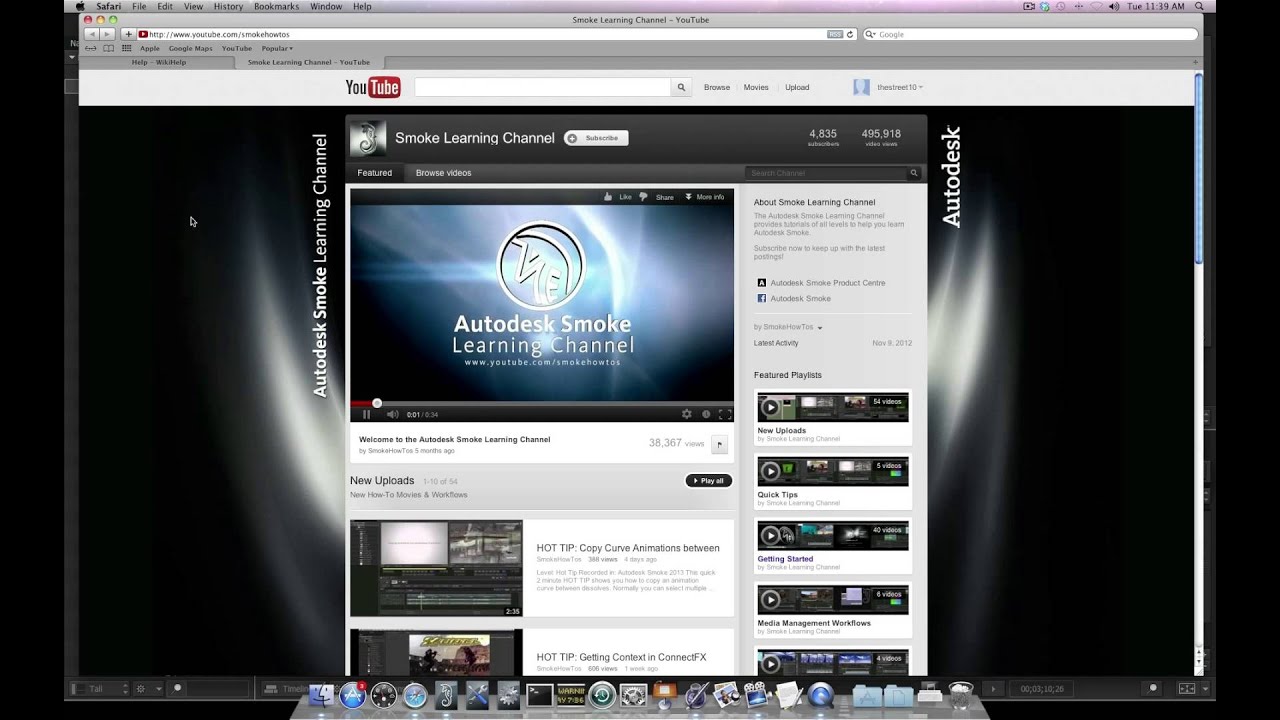Focus the YouTube search input field
The width and height of the screenshot is (1280, 720).
click(x=542, y=87)
